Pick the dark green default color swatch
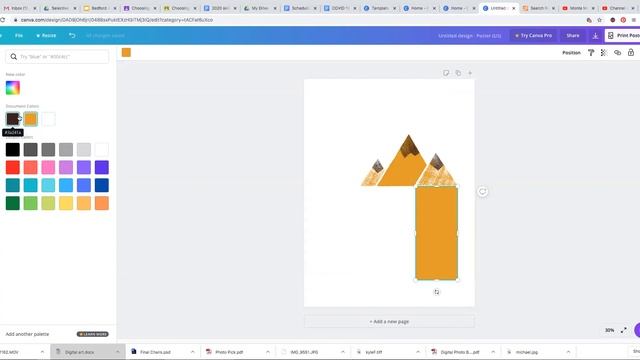The width and height of the screenshot is (640, 360). (x=13, y=203)
